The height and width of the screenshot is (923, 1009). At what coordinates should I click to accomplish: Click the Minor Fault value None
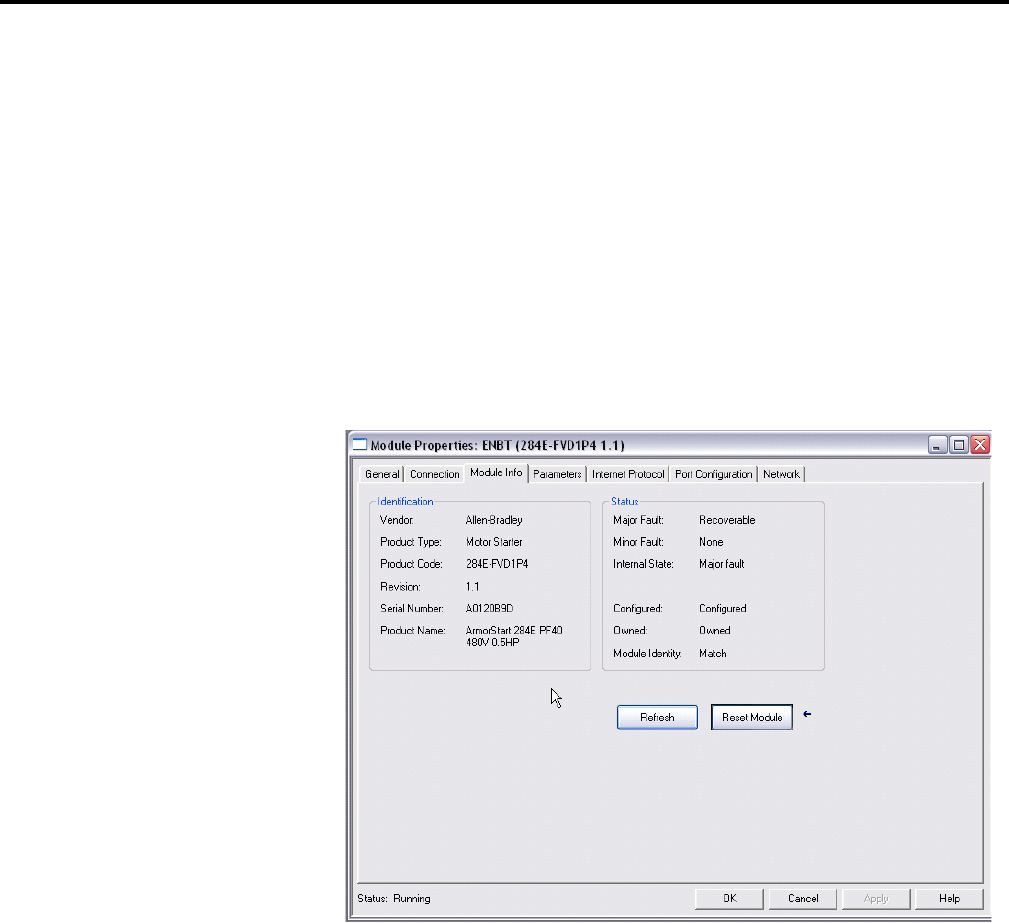click(711, 542)
